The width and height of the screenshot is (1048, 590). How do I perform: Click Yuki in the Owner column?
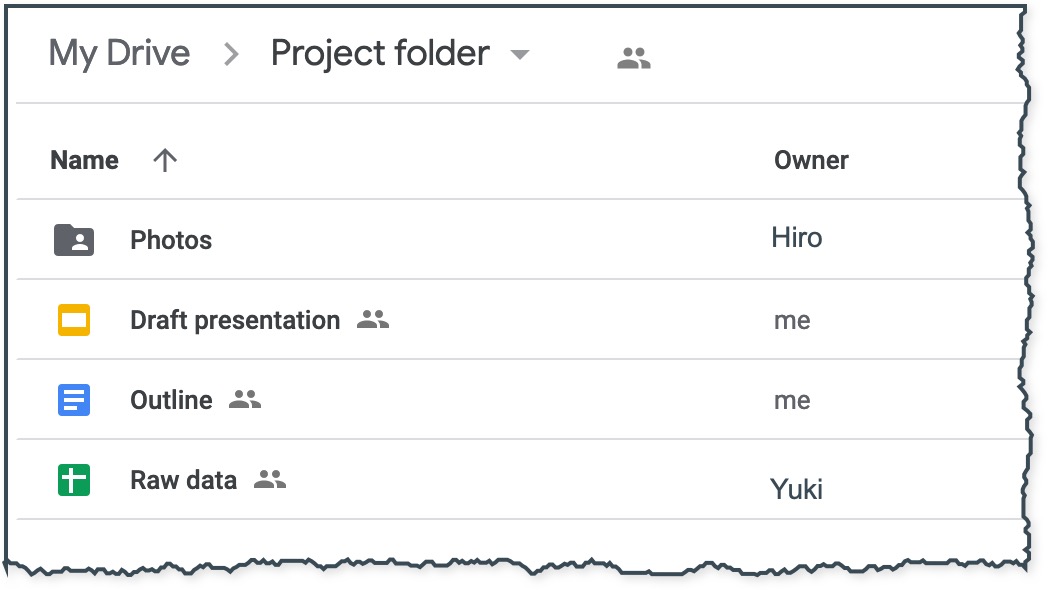[x=794, y=488]
